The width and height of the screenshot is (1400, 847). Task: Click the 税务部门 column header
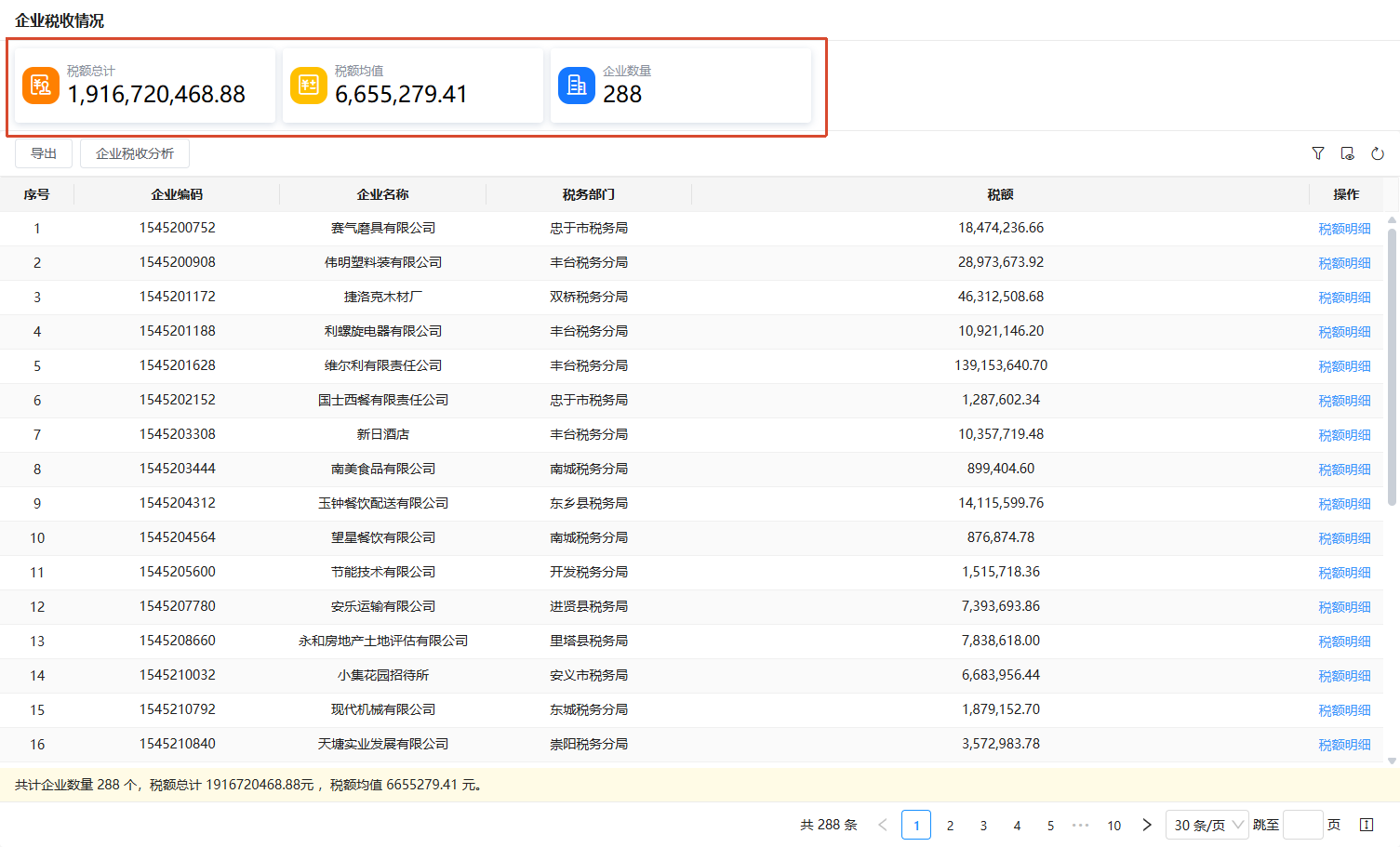pyautogui.click(x=589, y=194)
